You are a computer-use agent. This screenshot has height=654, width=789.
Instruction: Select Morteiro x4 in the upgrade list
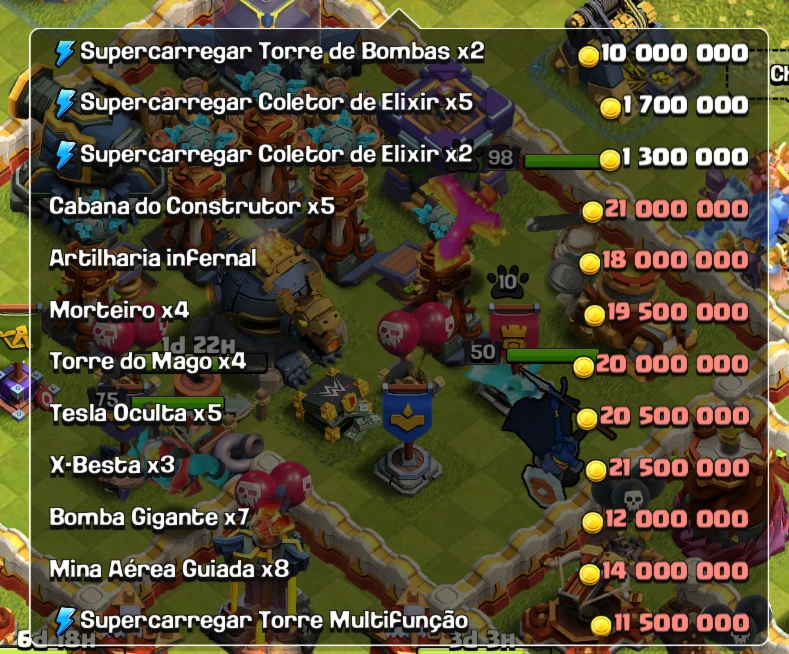[x=400, y=311]
